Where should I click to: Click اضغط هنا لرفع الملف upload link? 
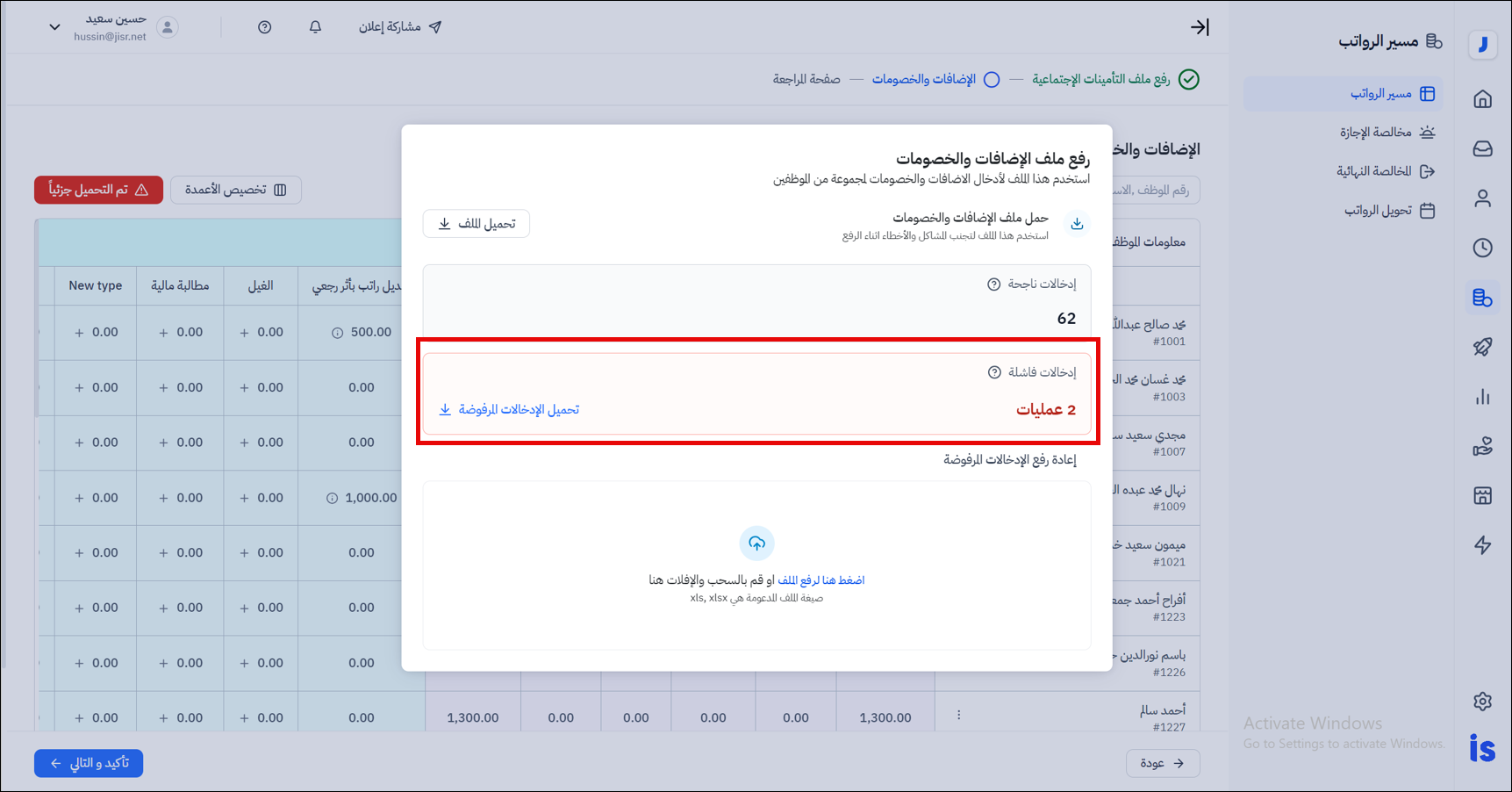820,580
